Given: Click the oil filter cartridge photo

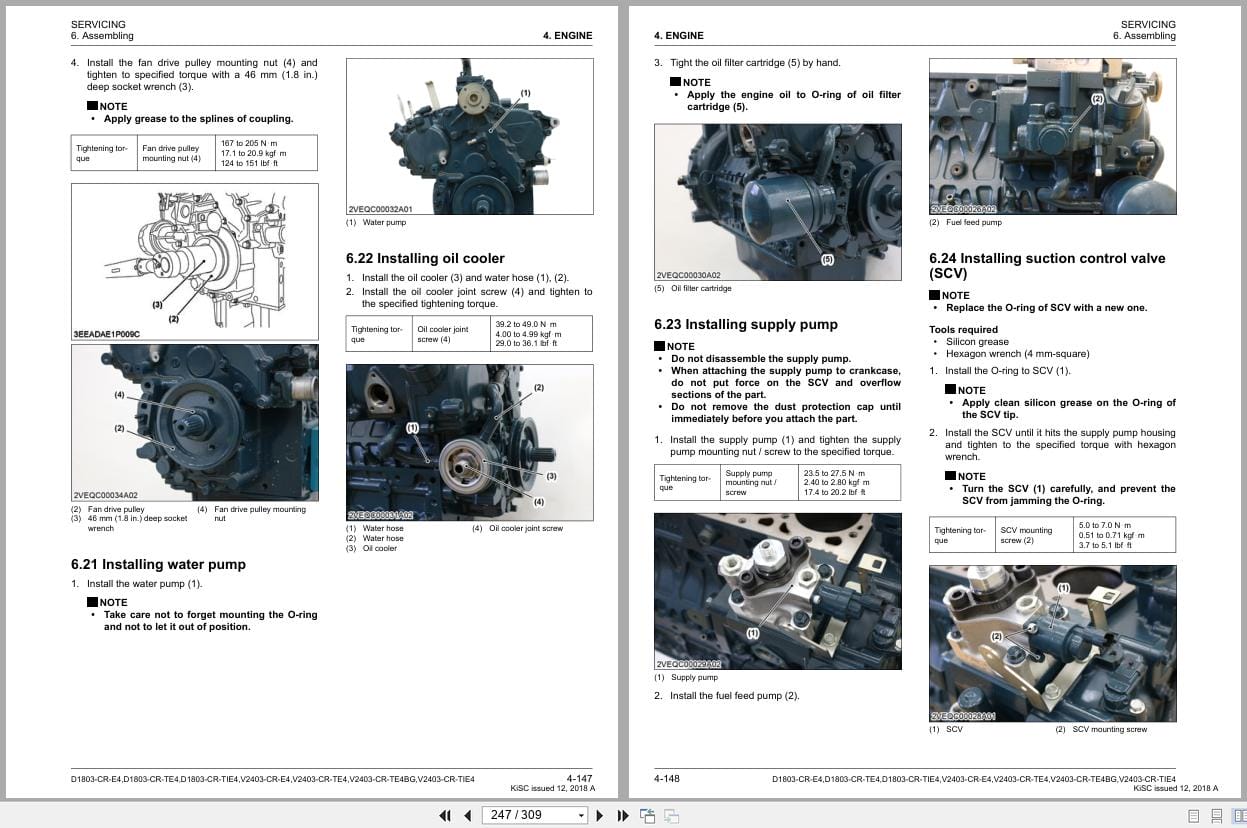Looking at the screenshot, I should pyautogui.click(x=777, y=202).
